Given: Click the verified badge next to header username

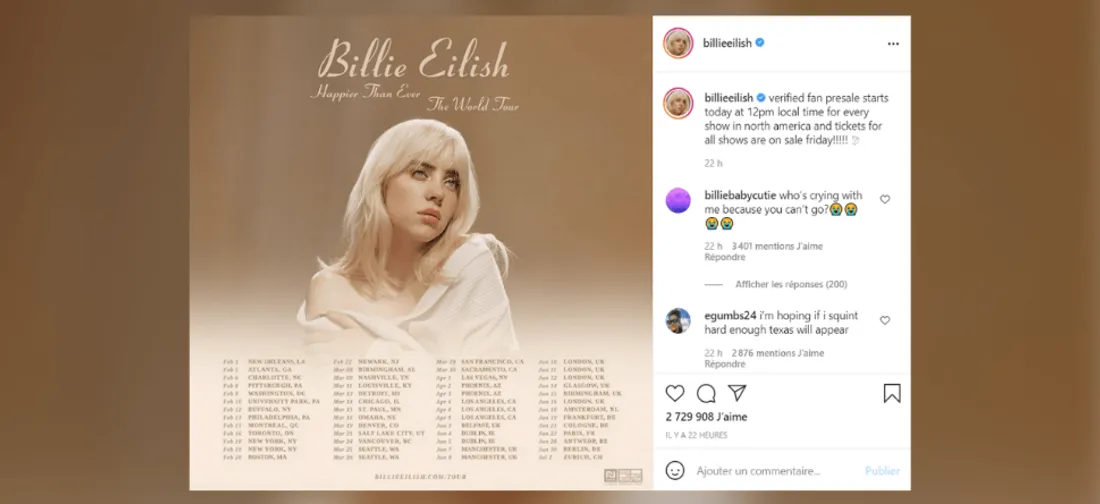Looking at the screenshot, I should click(x=760, y=43).
